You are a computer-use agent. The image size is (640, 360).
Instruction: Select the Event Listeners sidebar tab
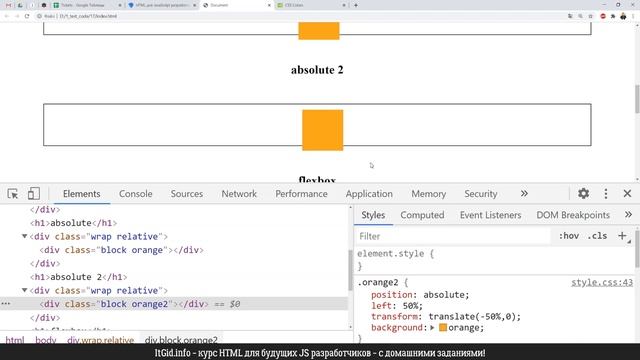coord(490,215)
